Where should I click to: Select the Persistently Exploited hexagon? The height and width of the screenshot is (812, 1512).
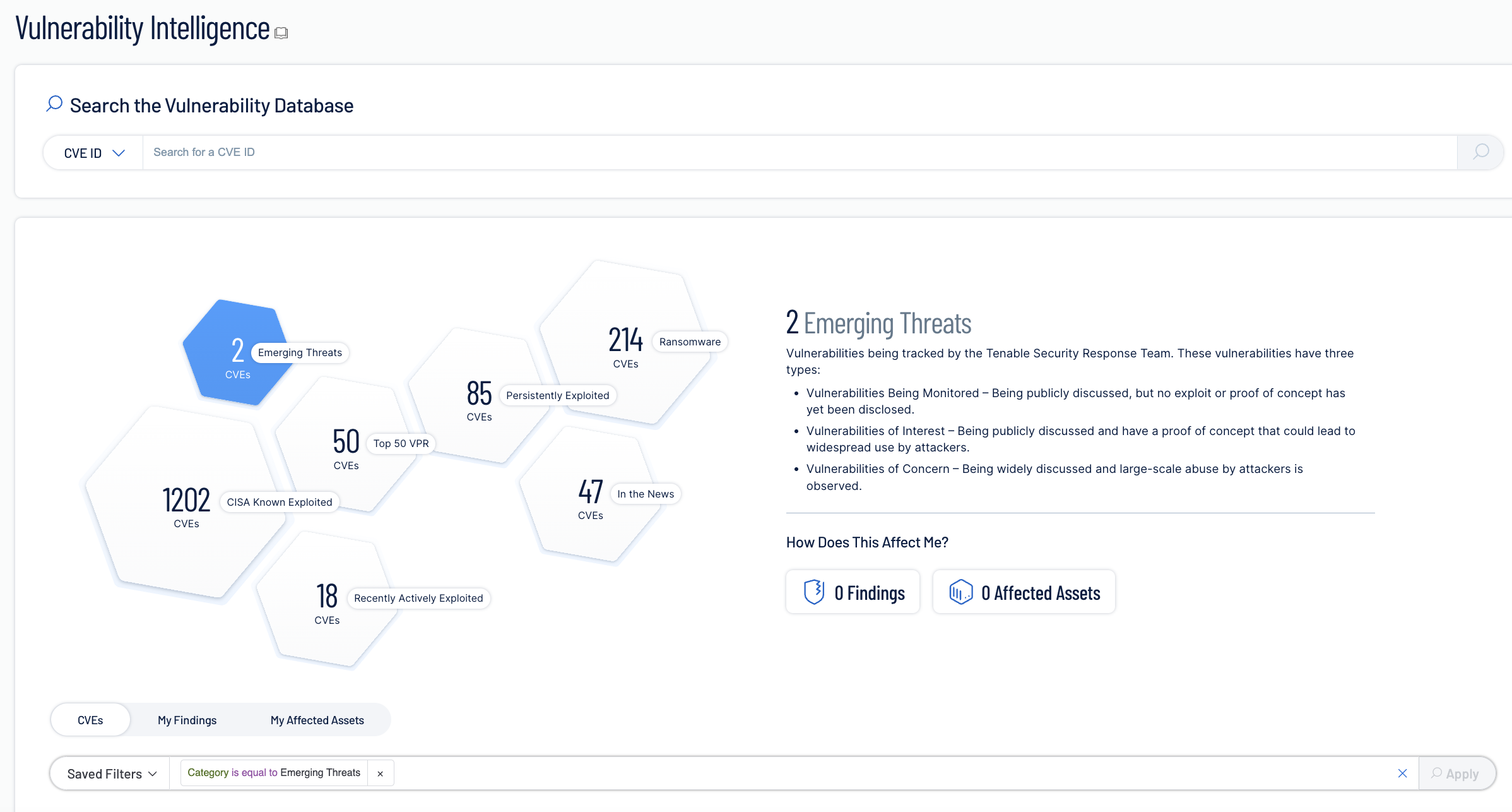click(480, 398)
